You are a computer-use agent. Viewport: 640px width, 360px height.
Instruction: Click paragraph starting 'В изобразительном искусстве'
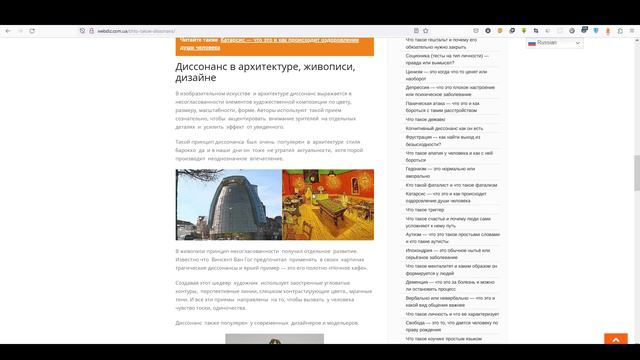pyautogui.click(x=266, y=110)
